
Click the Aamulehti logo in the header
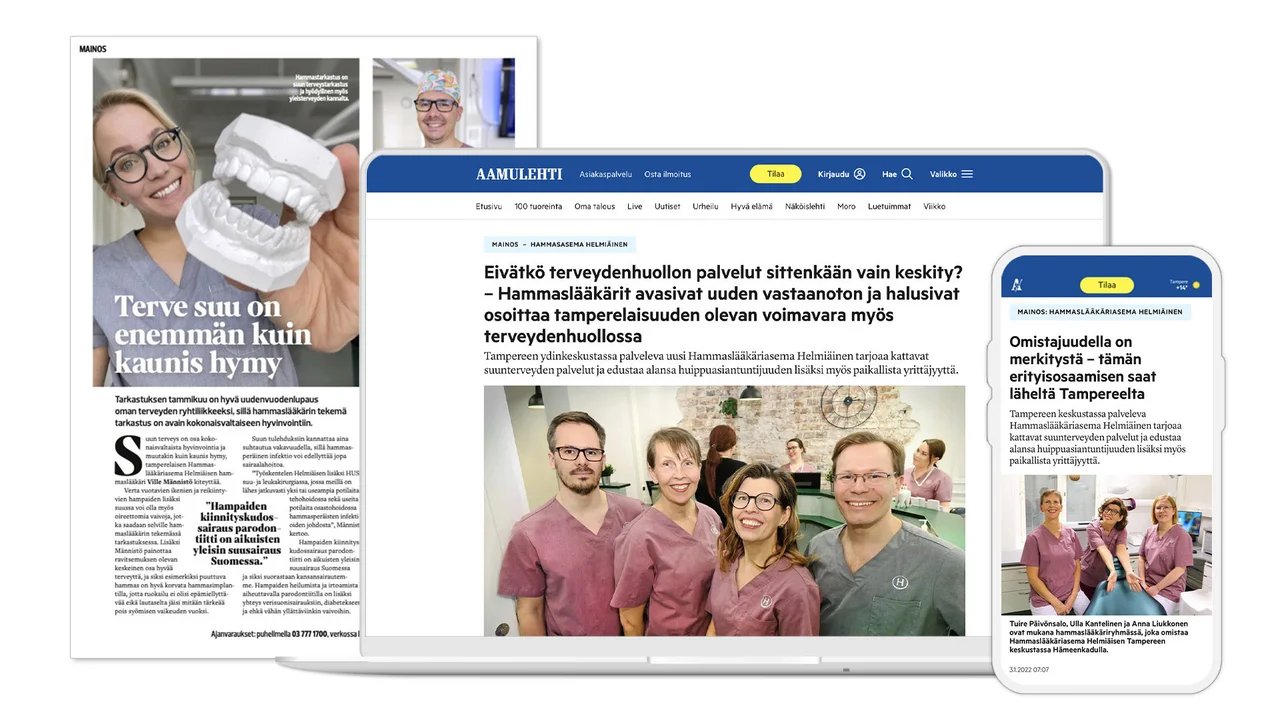(x=519, y=174)
